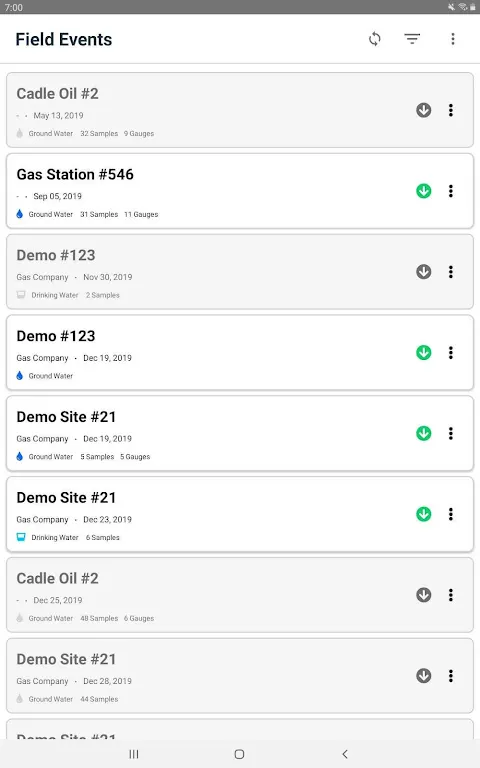Open more options for Demo #123 Nov 30
The width and height of the screenshot is (480, 768).
point(451,272)
